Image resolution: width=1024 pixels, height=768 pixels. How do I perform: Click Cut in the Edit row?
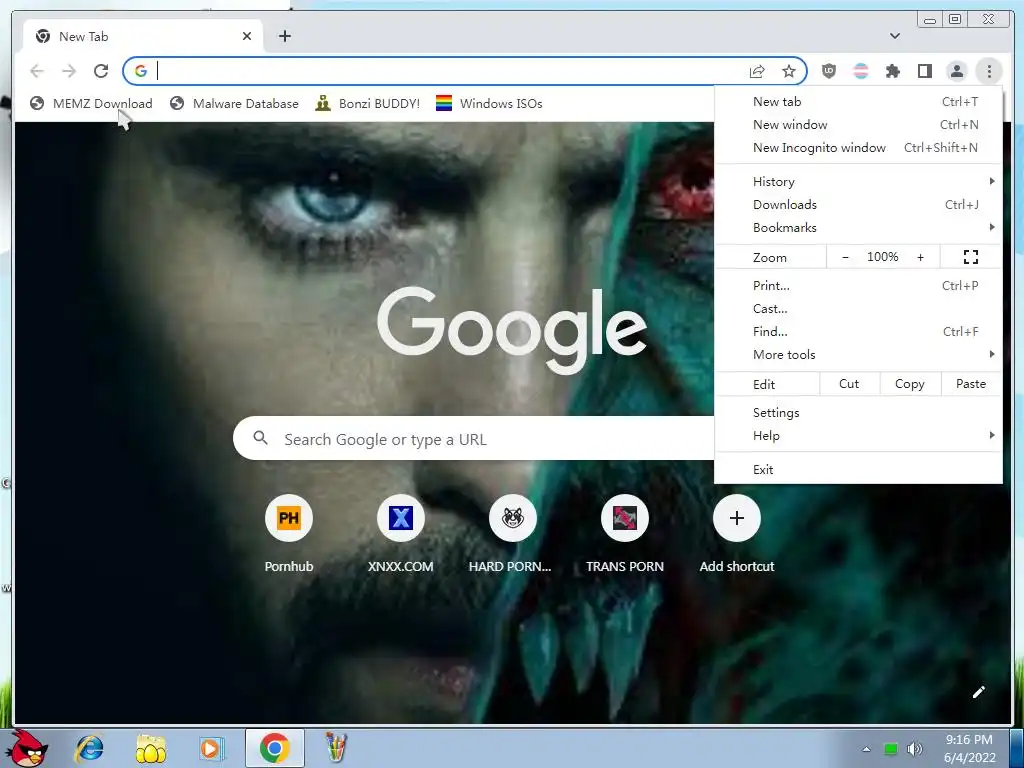[849, 384]
